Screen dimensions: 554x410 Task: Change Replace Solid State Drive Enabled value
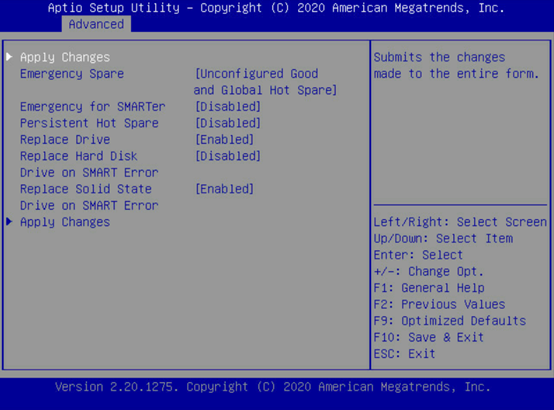[224, 189]
